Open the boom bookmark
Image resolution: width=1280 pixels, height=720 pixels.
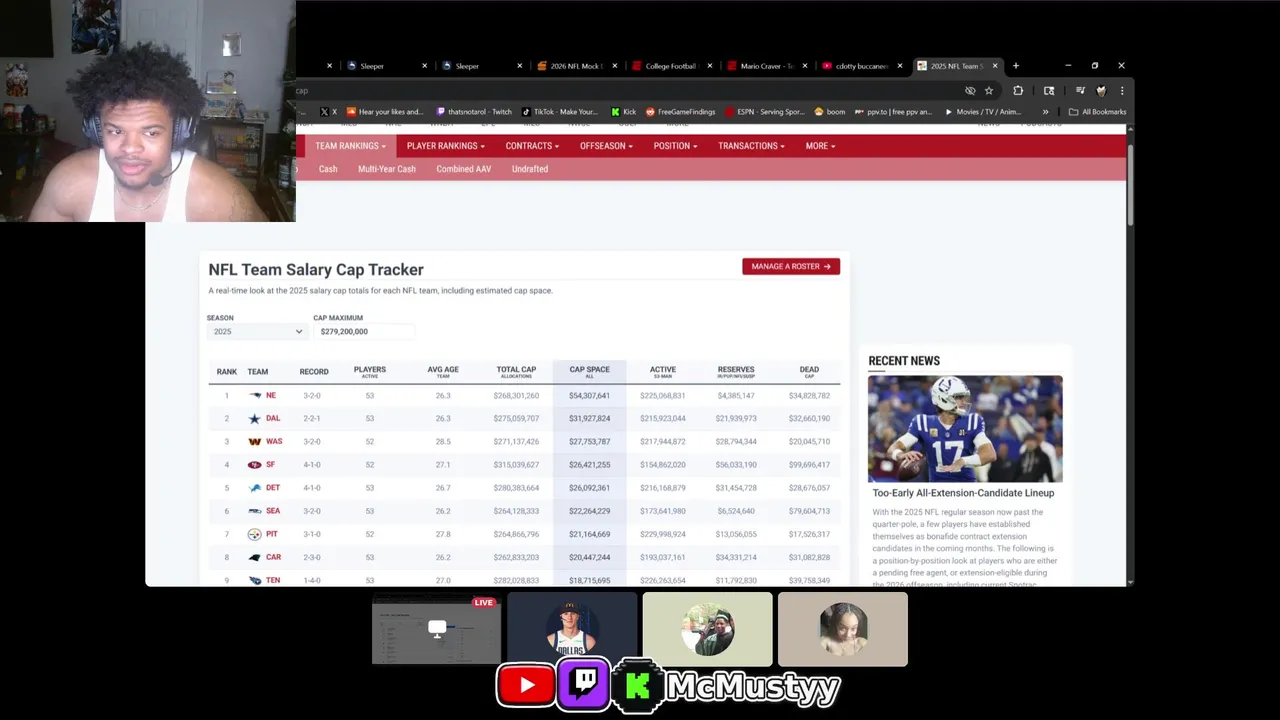click(830, 112)
